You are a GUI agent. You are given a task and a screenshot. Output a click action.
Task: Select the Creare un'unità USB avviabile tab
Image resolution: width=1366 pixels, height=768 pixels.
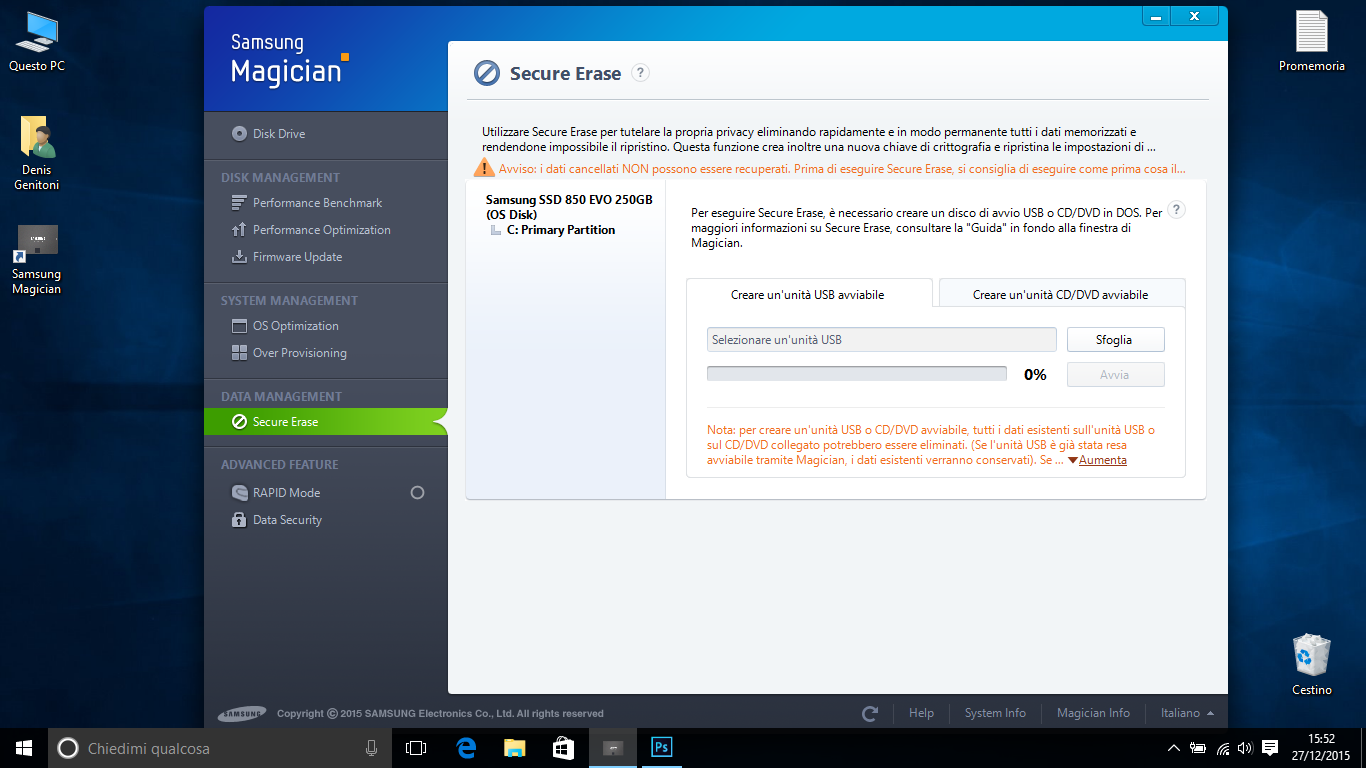[x=808, y=294]
